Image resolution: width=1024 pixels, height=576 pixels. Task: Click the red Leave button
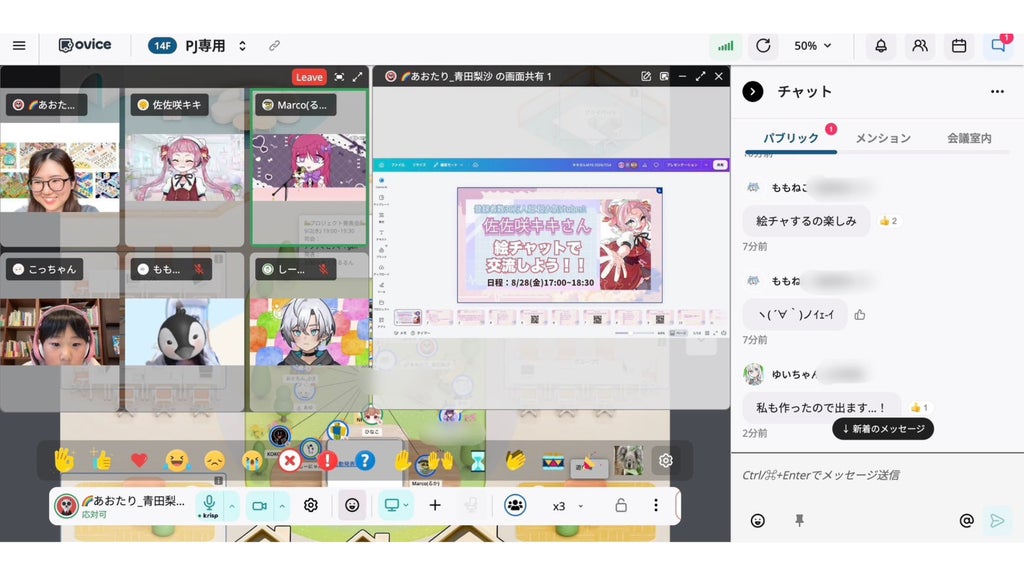[x=309, y=77]
